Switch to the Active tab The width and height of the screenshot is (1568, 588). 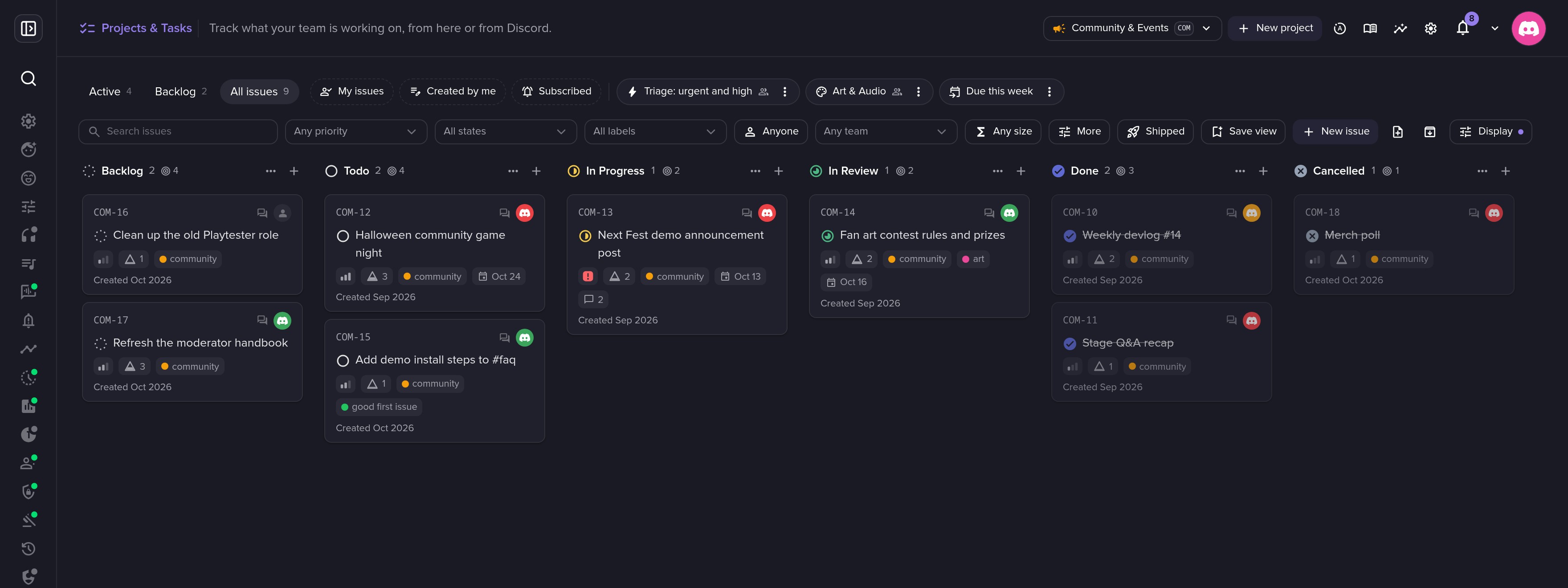point(110,91)
